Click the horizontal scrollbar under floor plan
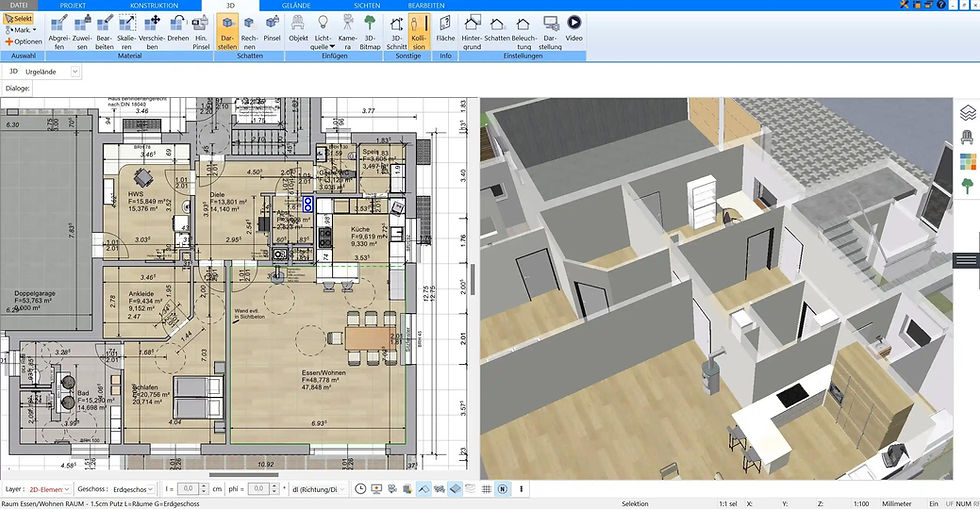Image resolution: width=980 pixels, height=509 pixels. click(x=244, y=475)
